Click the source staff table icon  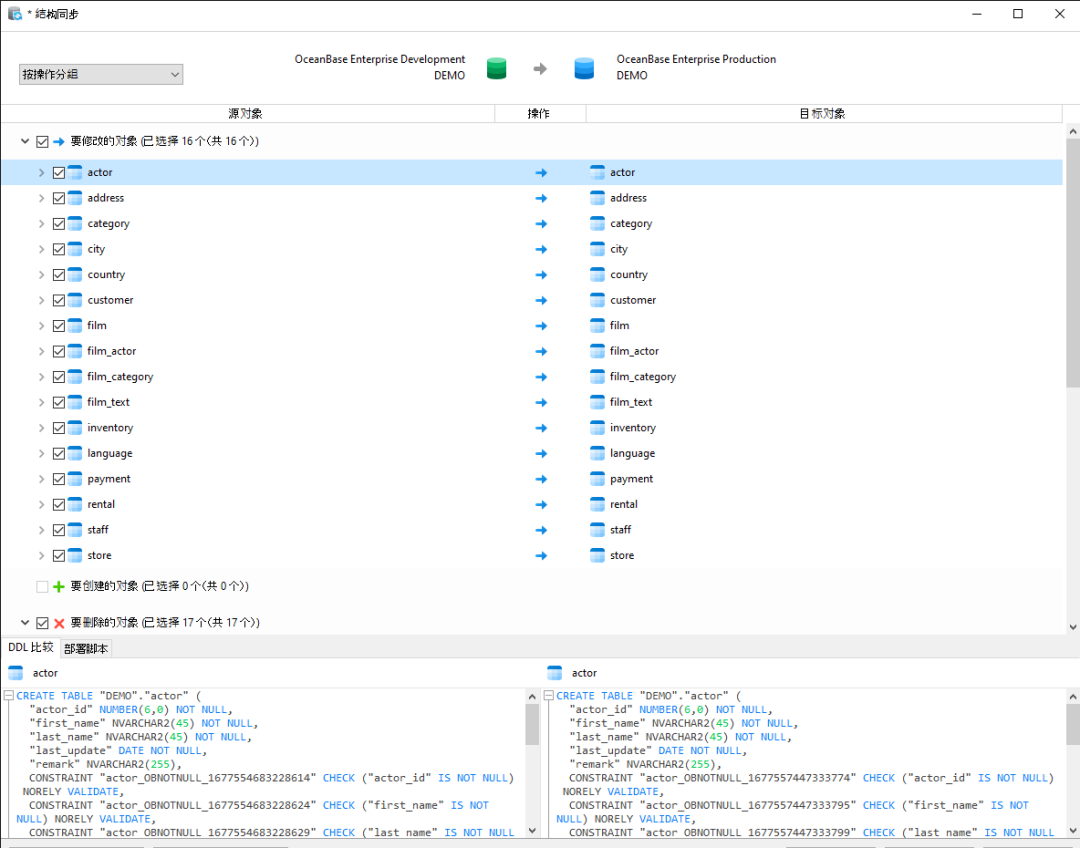click(75, 529)
